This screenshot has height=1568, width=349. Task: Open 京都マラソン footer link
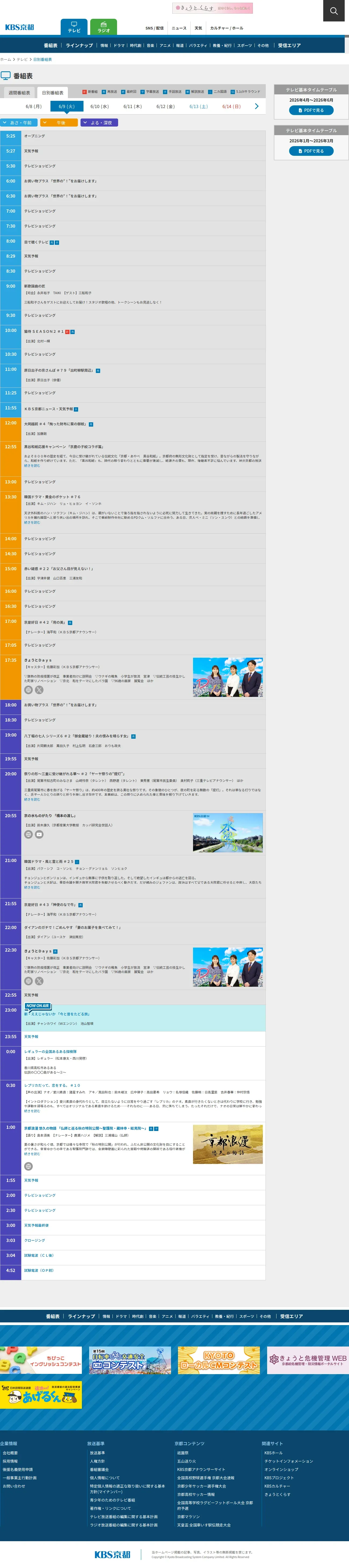point(188,1517)
